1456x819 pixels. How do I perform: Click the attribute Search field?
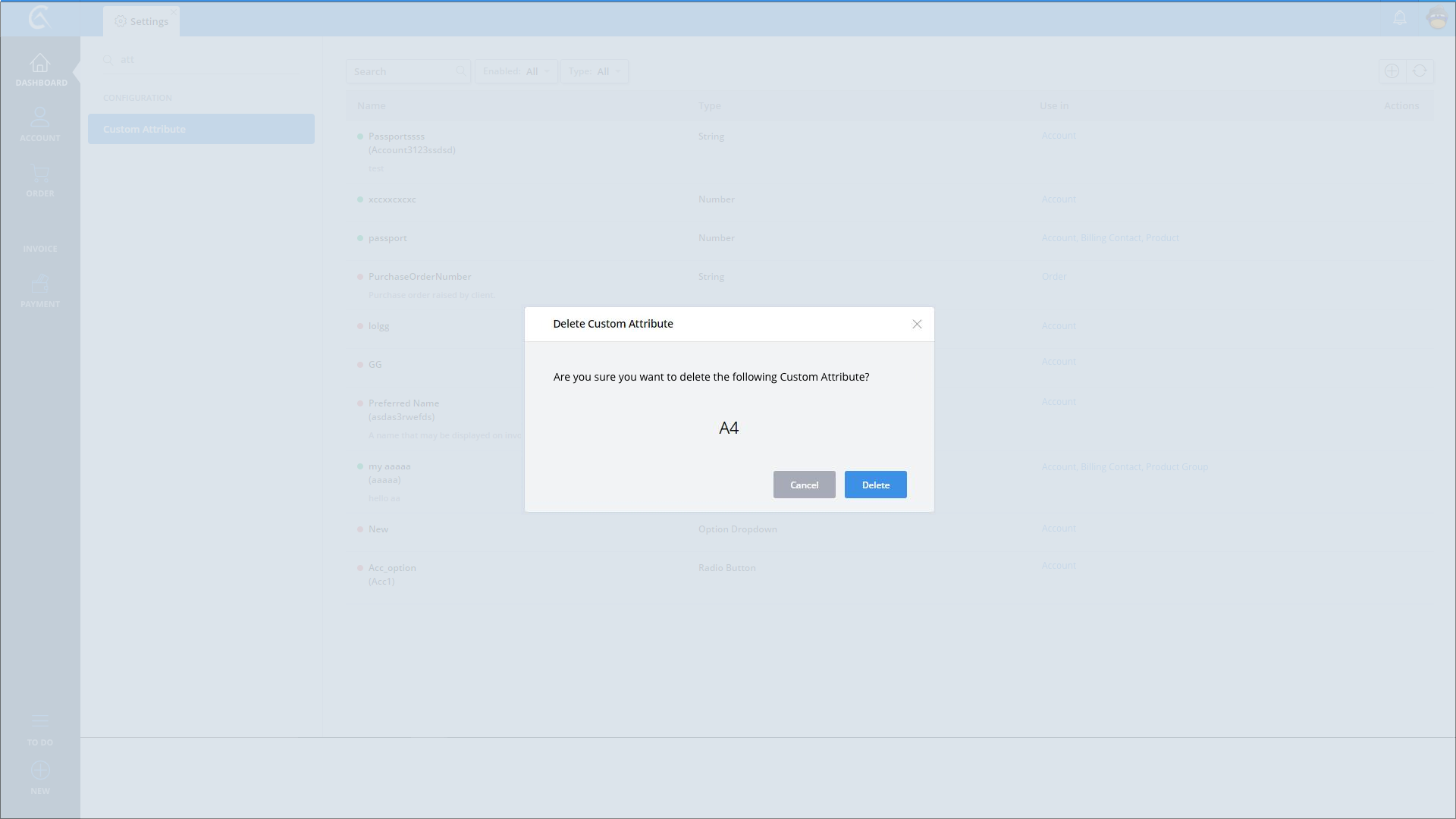(402, 71)
